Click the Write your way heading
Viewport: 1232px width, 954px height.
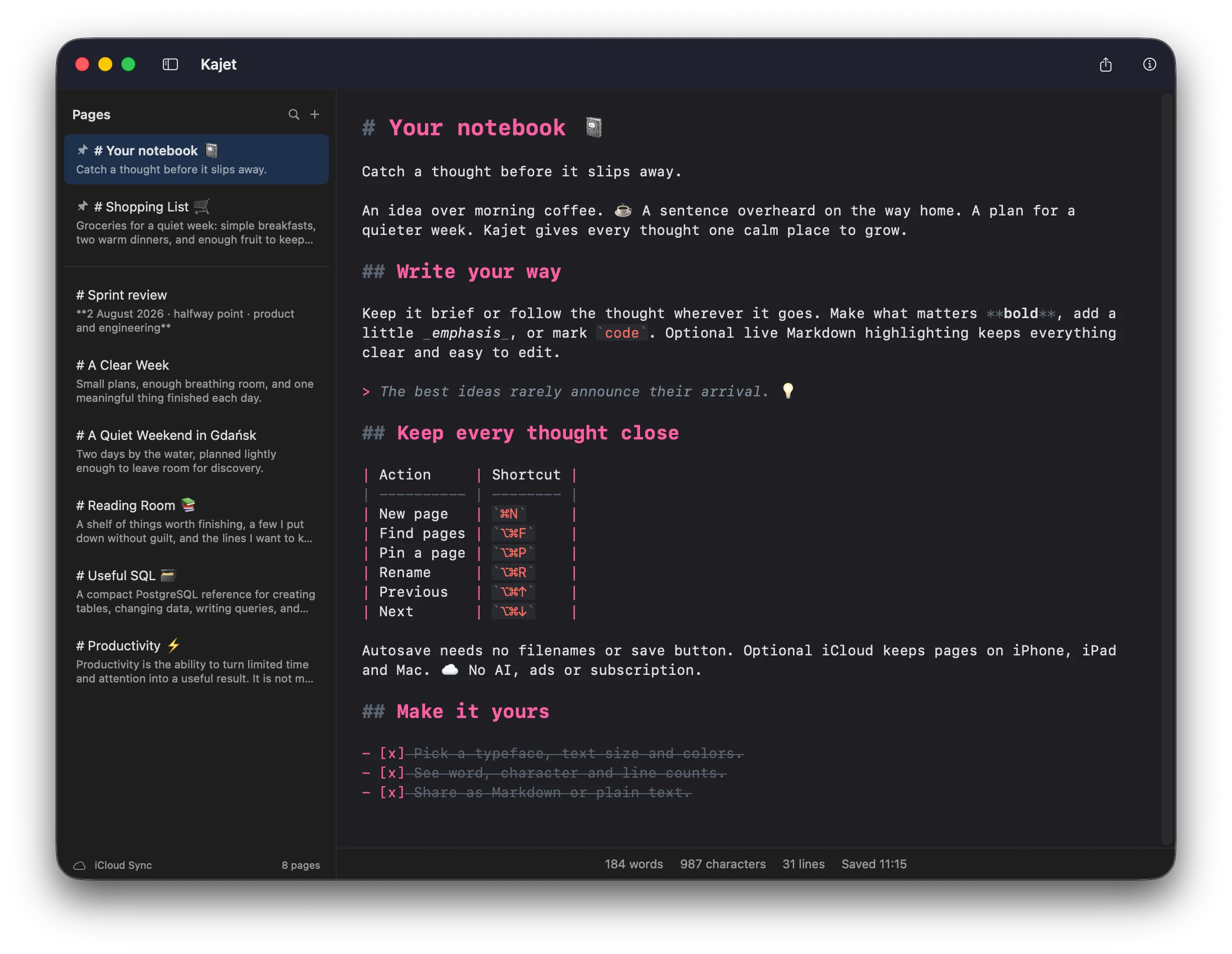(462, 272)
